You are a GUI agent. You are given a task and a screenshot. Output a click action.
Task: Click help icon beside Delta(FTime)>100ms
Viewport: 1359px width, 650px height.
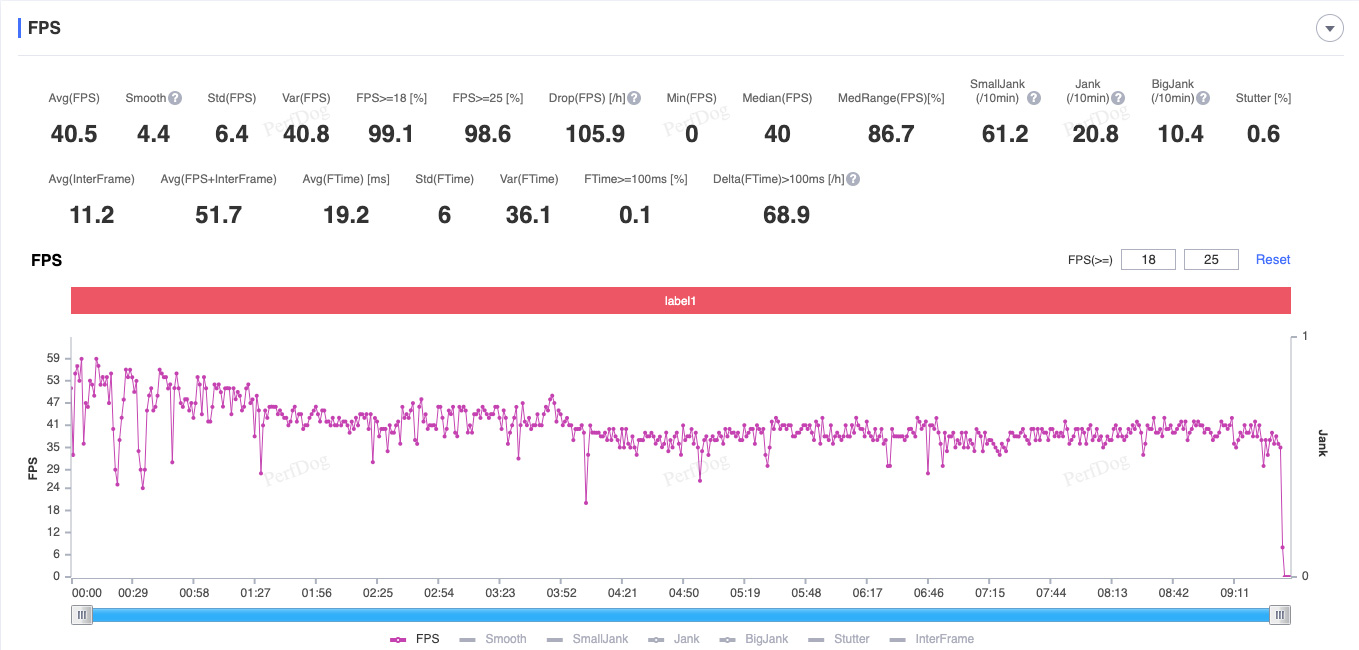click(853, 179)
